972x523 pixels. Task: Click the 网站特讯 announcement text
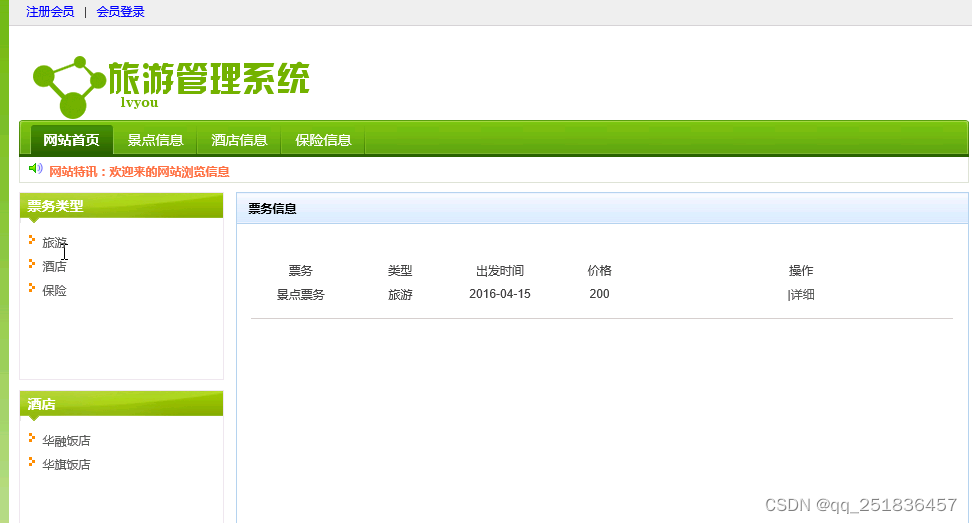point(139,172)
